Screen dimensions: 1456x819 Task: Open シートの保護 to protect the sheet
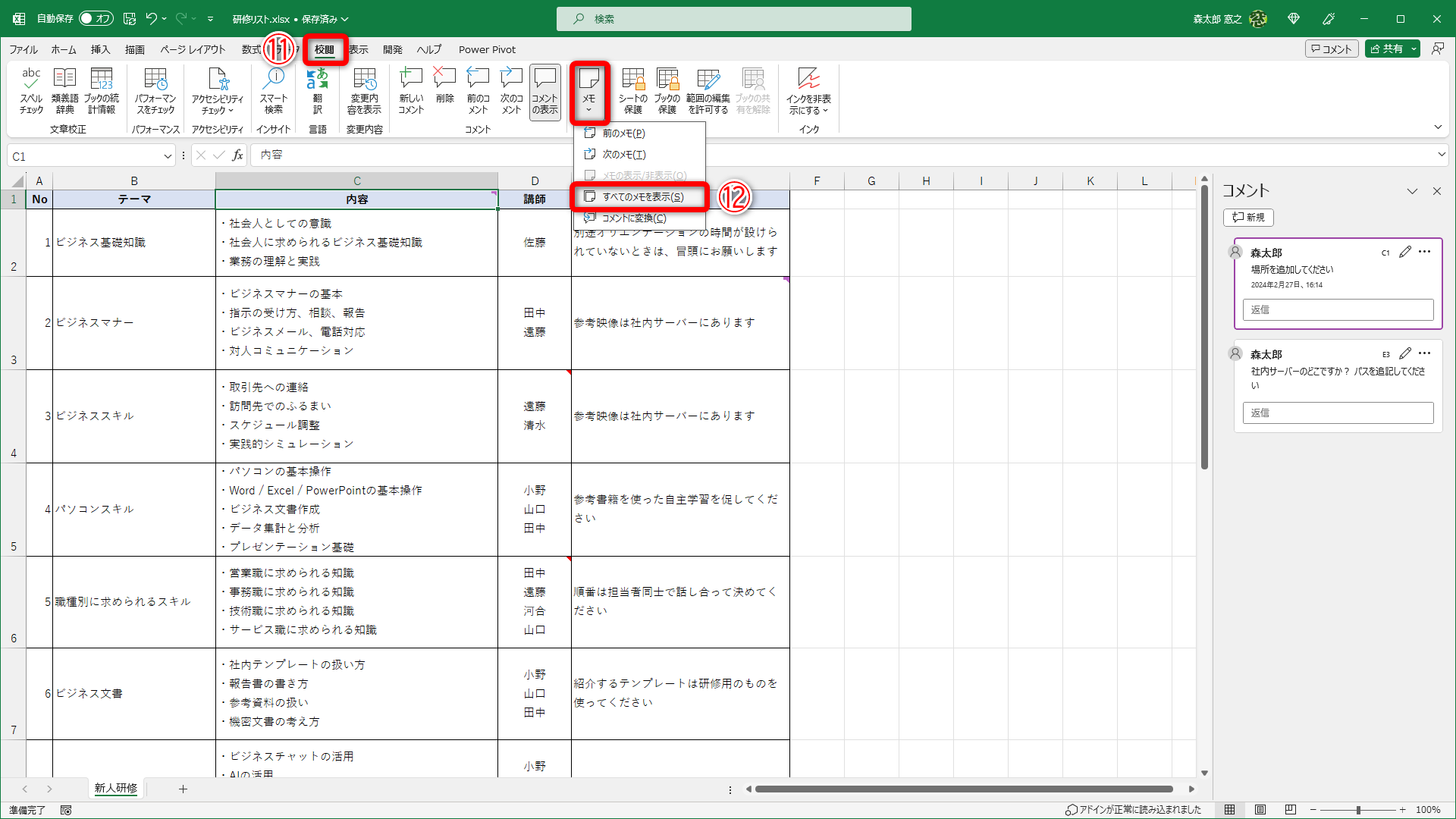pyautogui.click(x=632, y=89)
